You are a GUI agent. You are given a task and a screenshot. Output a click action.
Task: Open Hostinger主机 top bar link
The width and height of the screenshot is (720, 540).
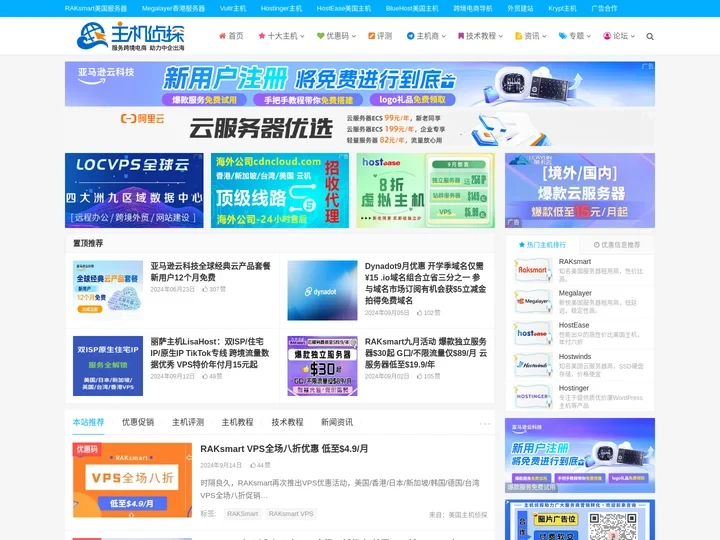281,8
